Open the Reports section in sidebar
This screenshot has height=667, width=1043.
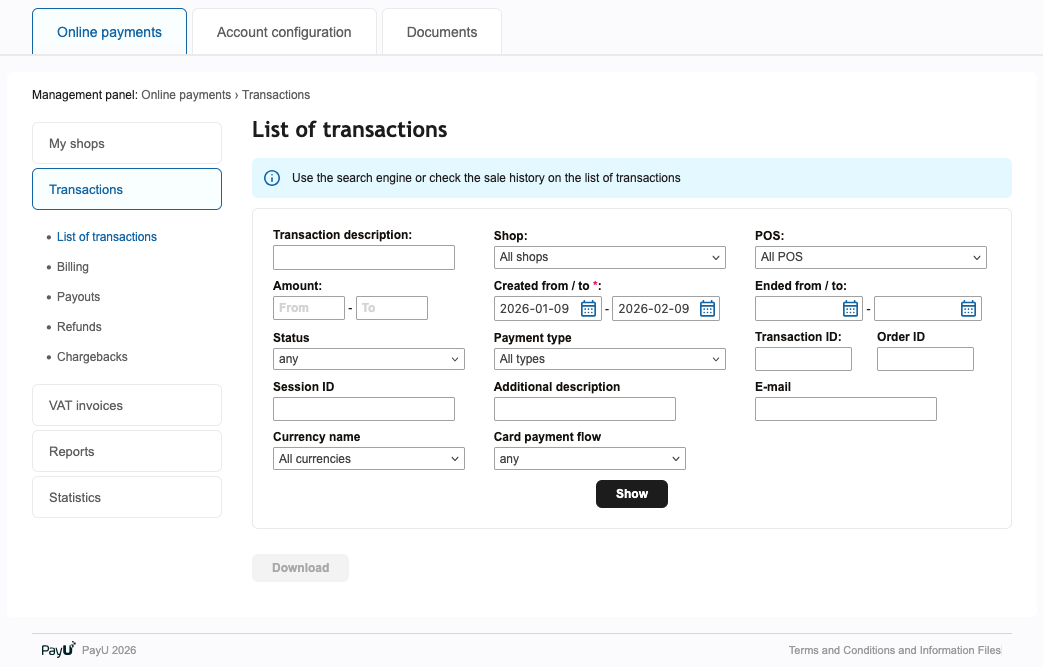126,452
